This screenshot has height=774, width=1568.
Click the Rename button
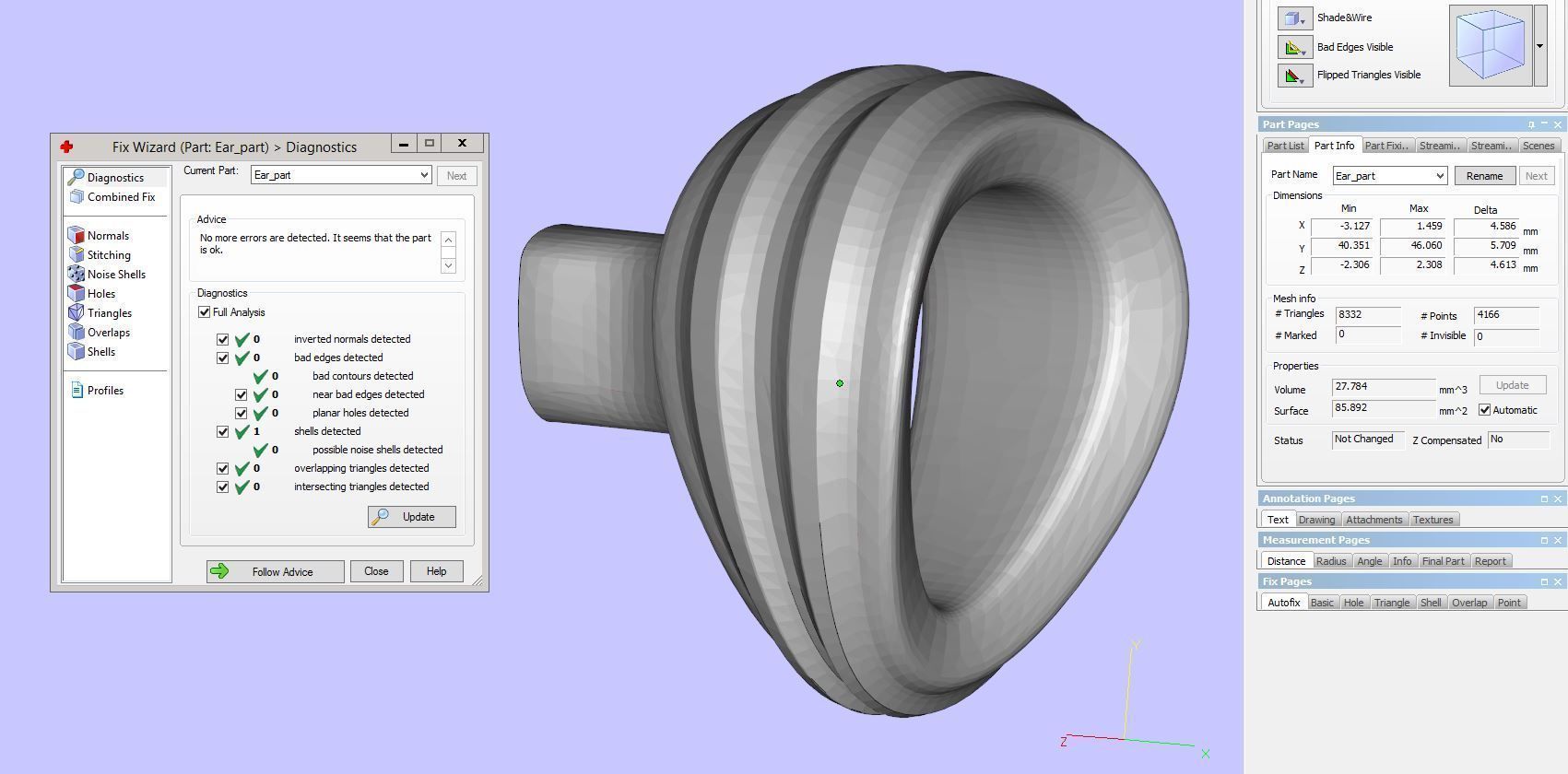[x=1484, y=176]
